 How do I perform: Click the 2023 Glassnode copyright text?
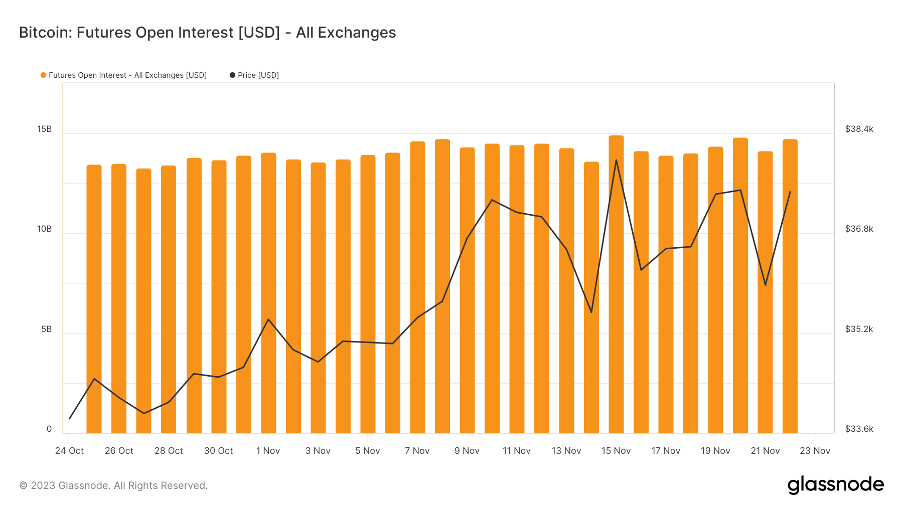114,485
